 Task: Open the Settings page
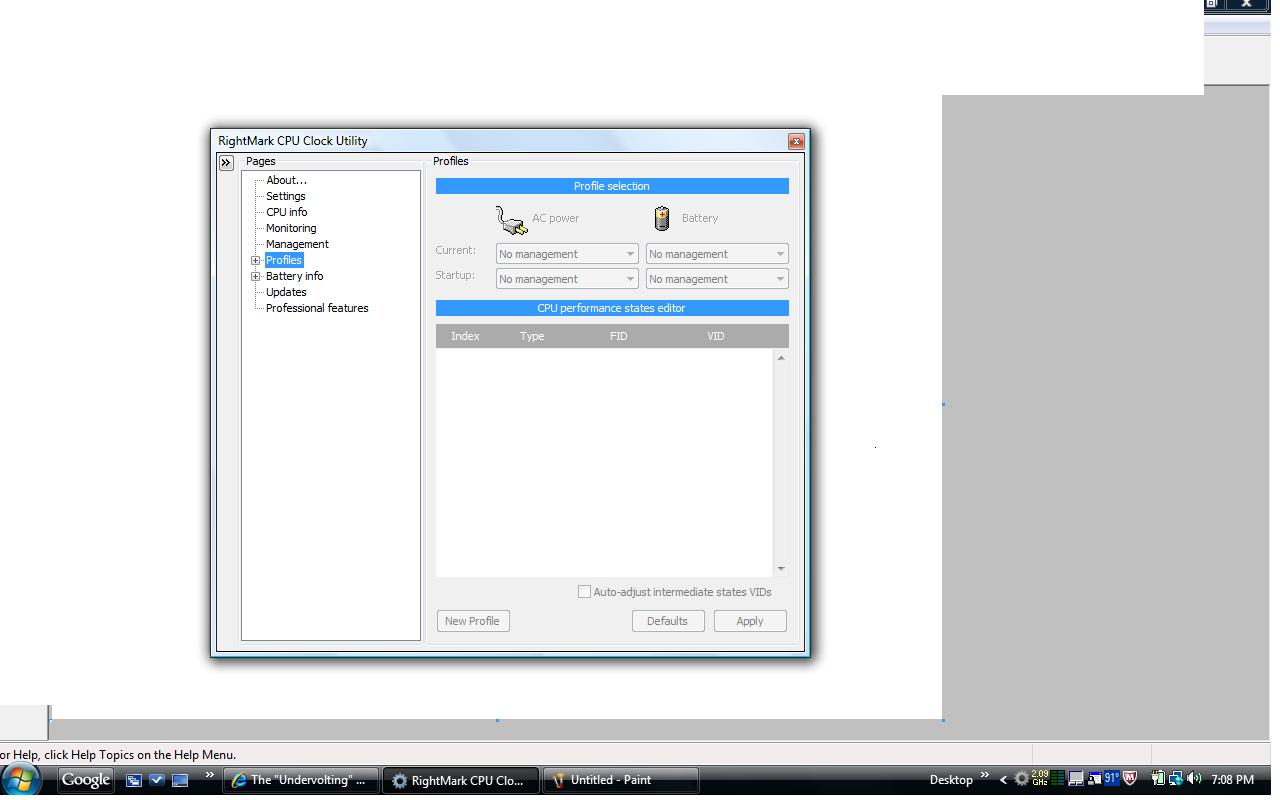point(286,196)
